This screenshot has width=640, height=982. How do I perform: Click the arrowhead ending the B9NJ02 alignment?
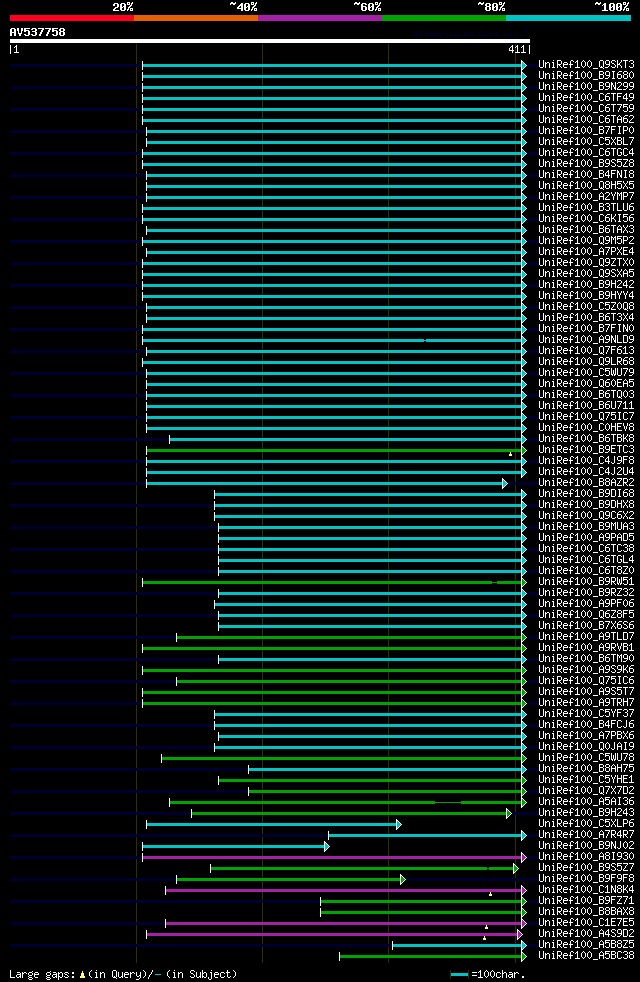(x=327, y=847)
